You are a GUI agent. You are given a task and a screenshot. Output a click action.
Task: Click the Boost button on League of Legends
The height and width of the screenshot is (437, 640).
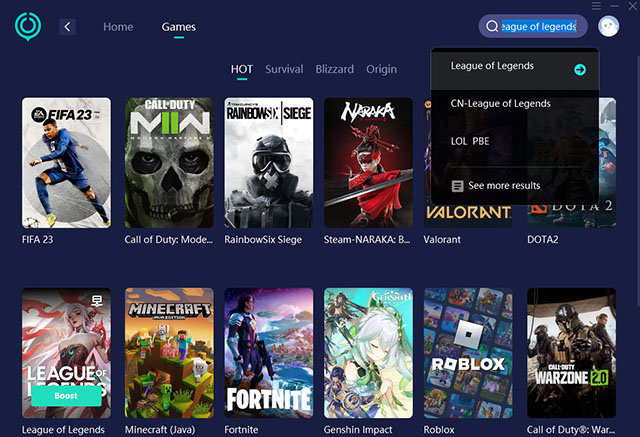click(x=66, y=396)
